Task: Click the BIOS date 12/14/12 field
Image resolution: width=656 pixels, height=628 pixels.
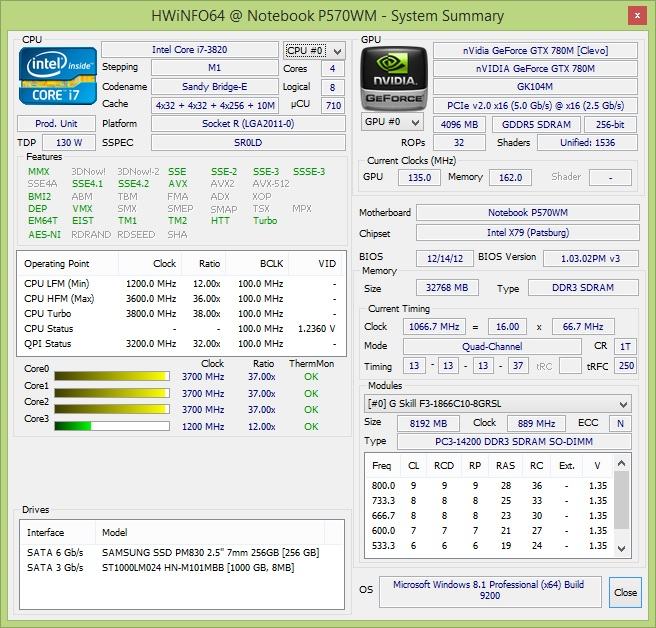Action: click(x=445, y=258)
